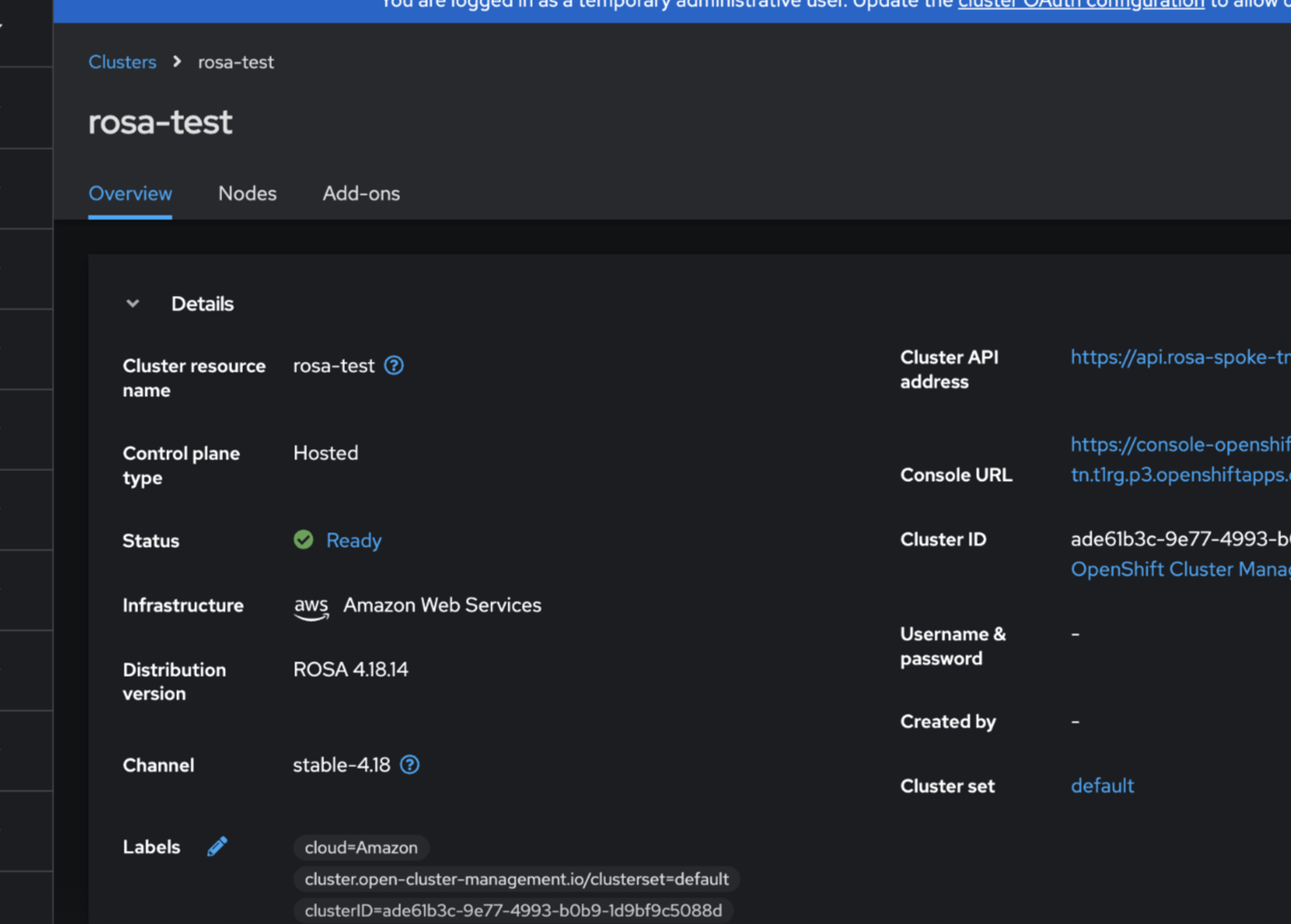Image resolution: width=1291 pixels, height=924 pixels.
Task: Follow the cluster OAuth configuration link
Action: [x=1082, y=5]
